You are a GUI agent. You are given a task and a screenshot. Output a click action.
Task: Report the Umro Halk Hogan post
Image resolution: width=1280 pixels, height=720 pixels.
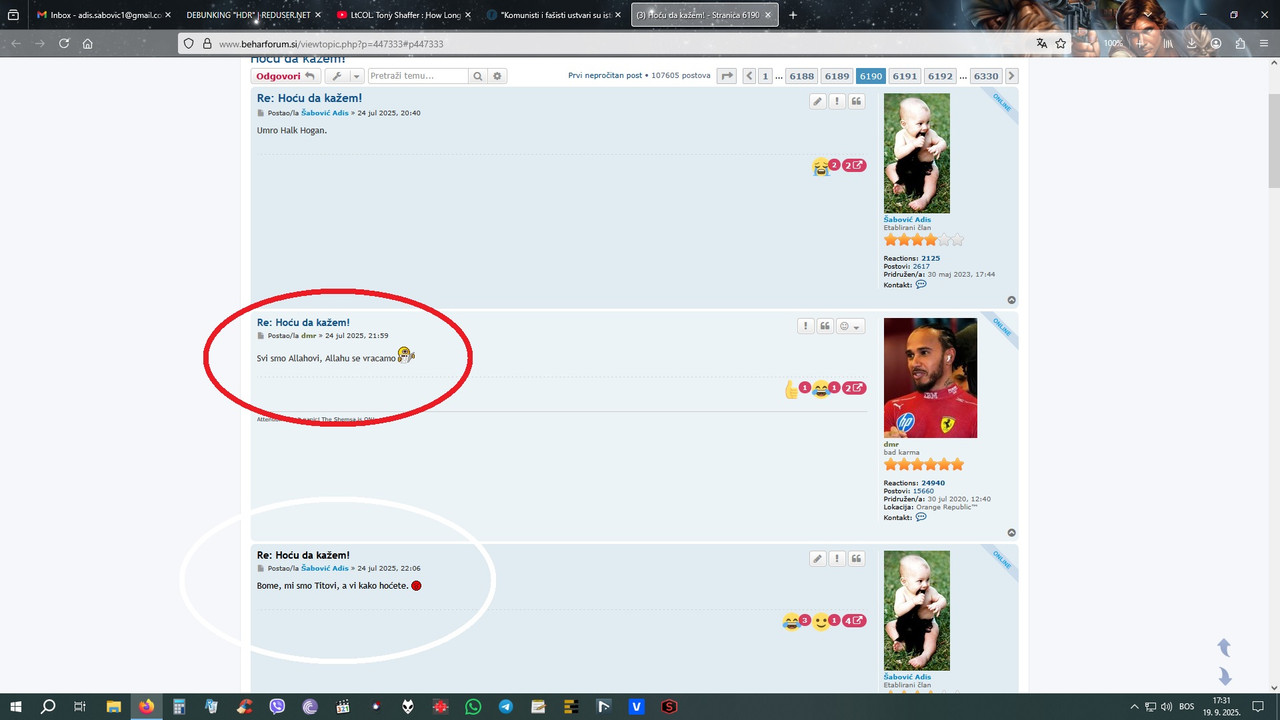pyautogui.click(x=837, y=102)
